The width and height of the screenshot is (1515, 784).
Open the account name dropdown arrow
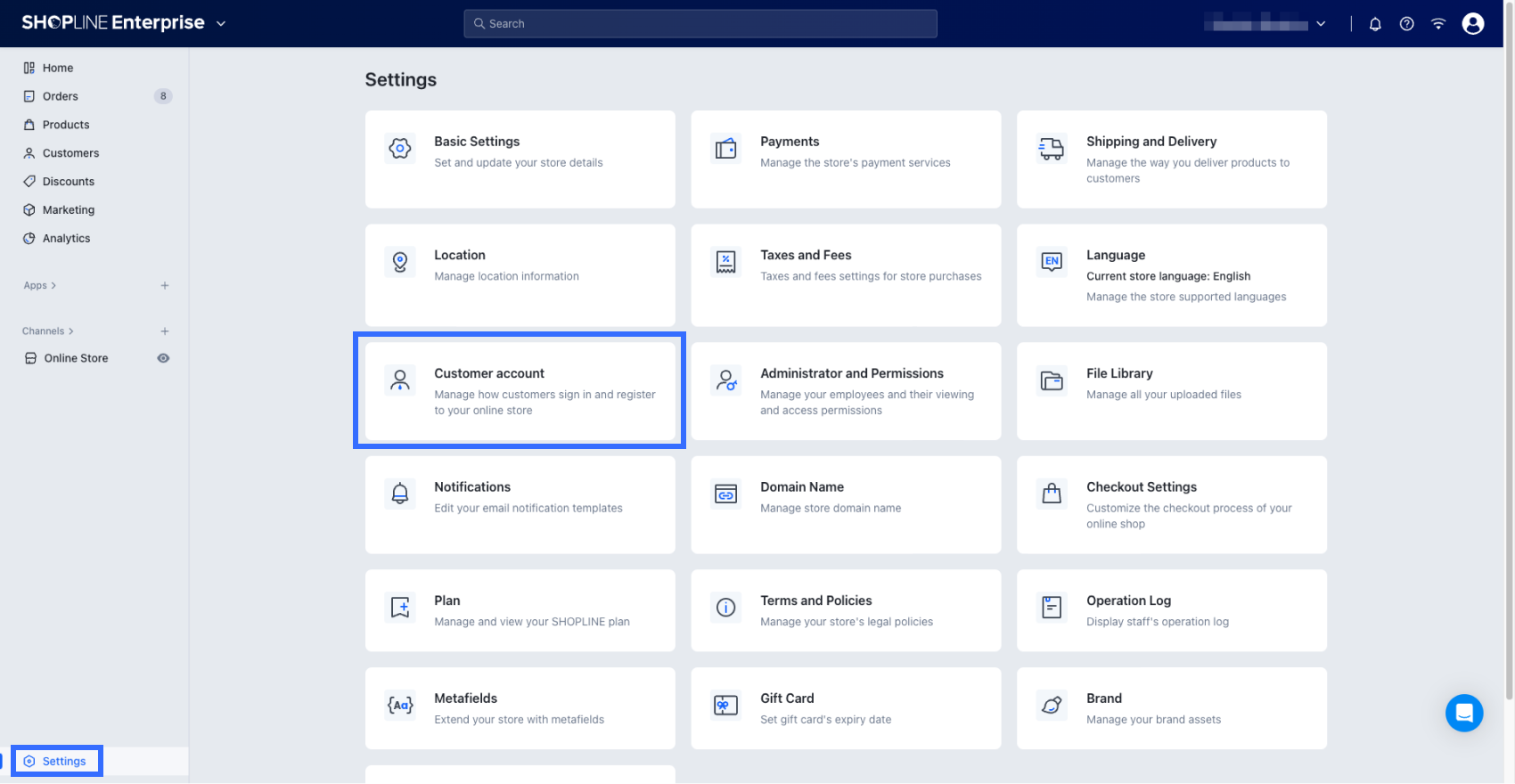1321,24
